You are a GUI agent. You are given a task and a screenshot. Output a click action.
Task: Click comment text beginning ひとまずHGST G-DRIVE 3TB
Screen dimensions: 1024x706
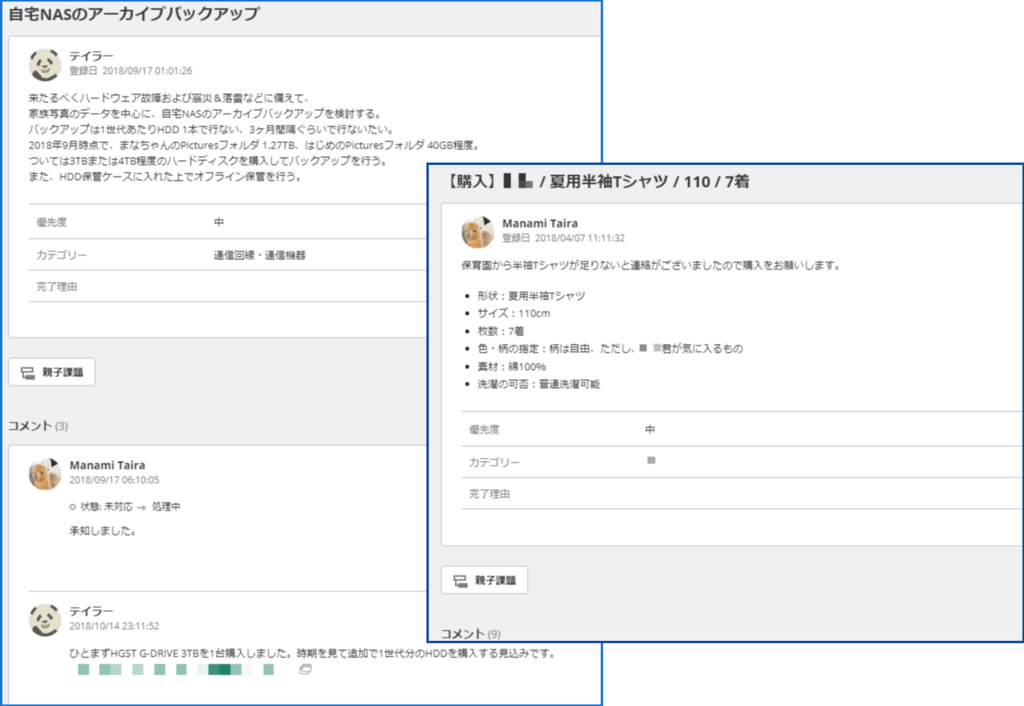[x=313, y=653]
